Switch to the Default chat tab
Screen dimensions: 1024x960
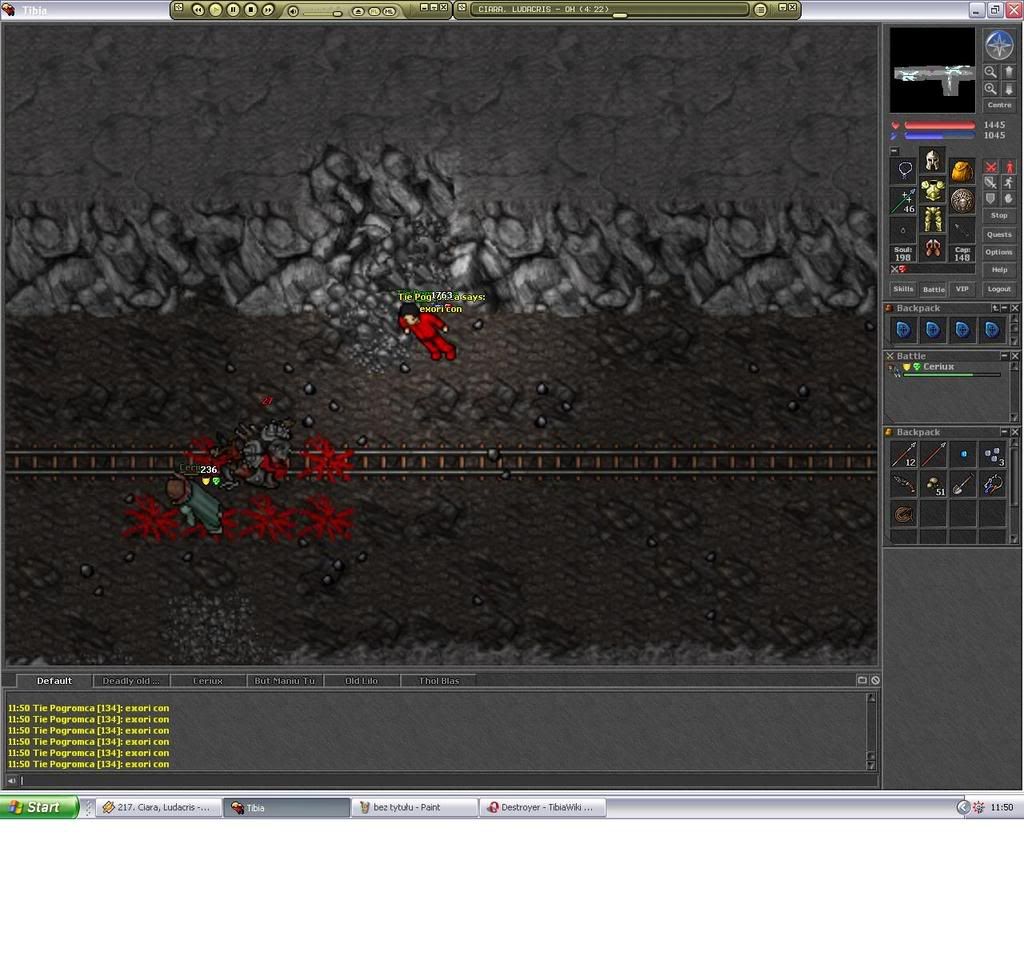point(54,680)
